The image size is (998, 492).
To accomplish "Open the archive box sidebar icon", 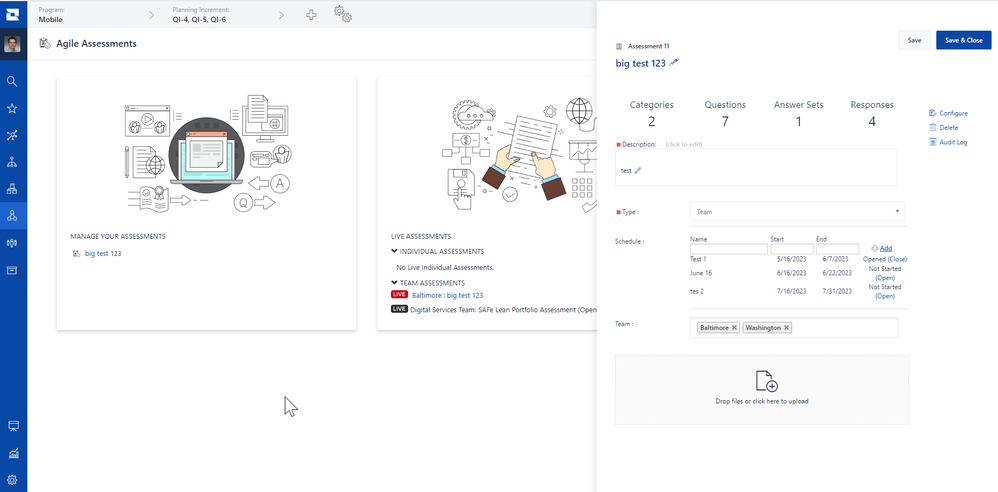I will point(11,271).
